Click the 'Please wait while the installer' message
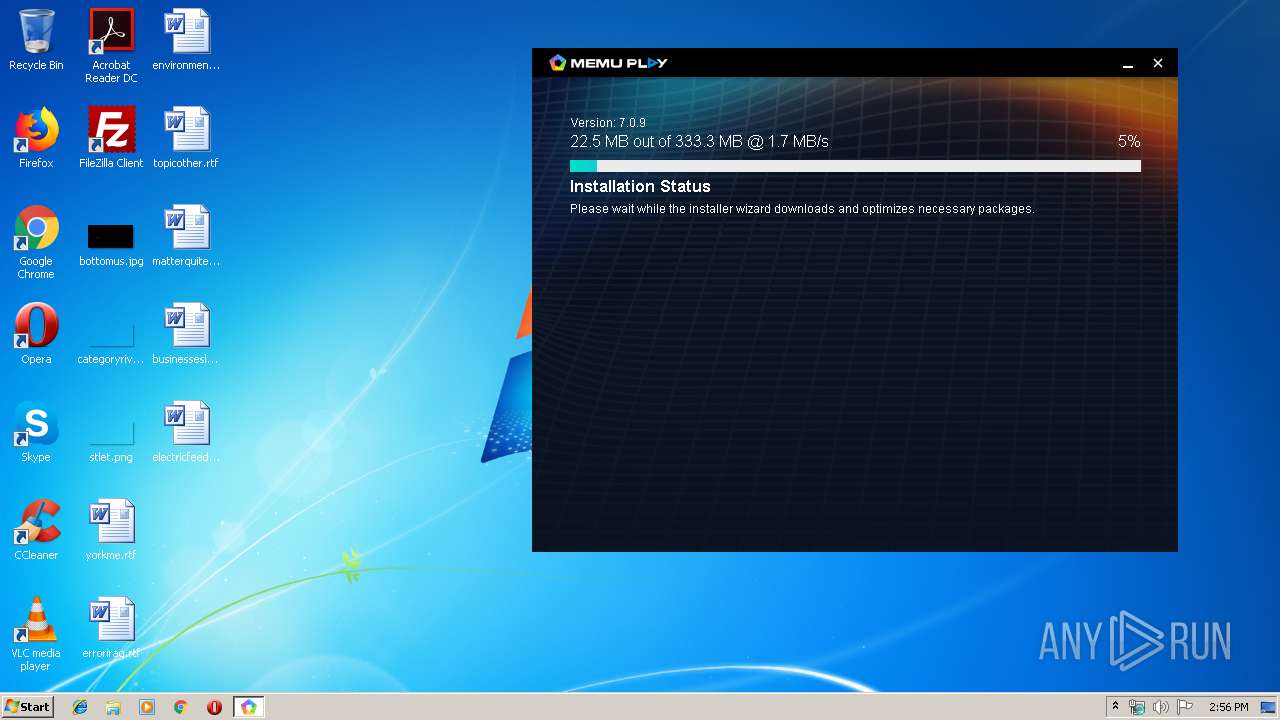This screenshot has width=1280, height=720. coord(802,209)
